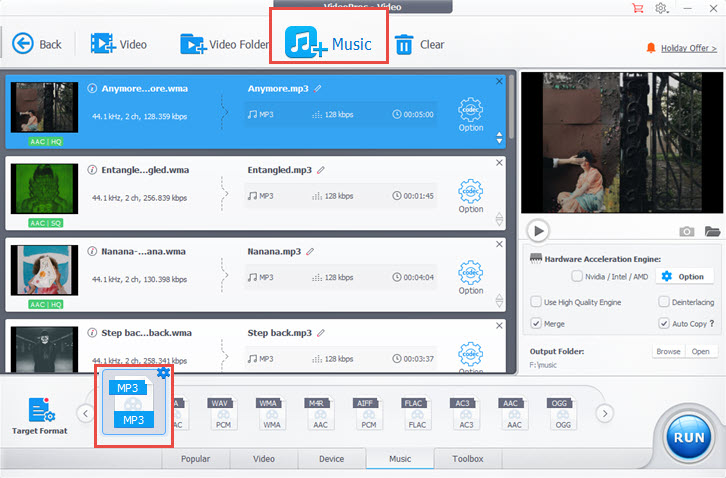
Task: Select the Entangle...gled.wma thumbnail
Action: [x=44, y=189]
